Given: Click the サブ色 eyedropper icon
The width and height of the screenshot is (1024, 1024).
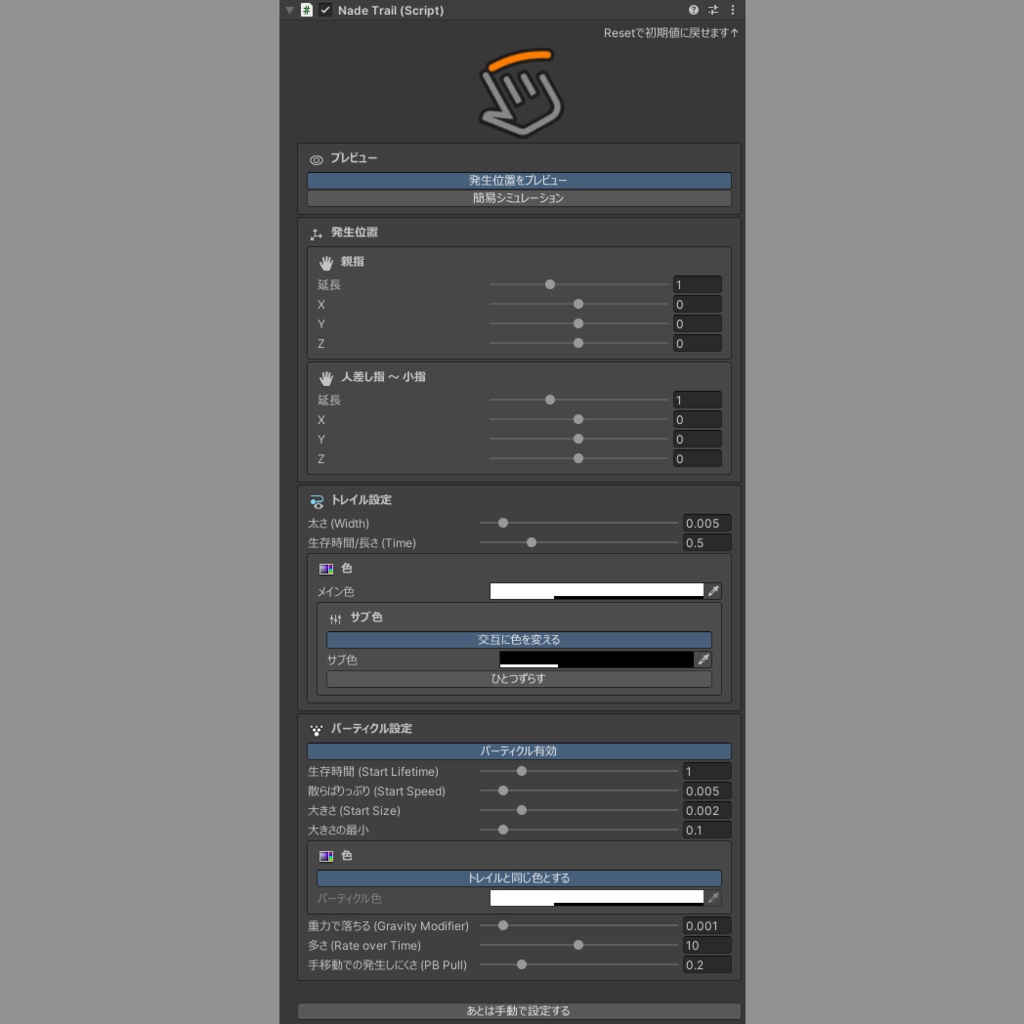Looking at the screenshot, I should (703, 660).
